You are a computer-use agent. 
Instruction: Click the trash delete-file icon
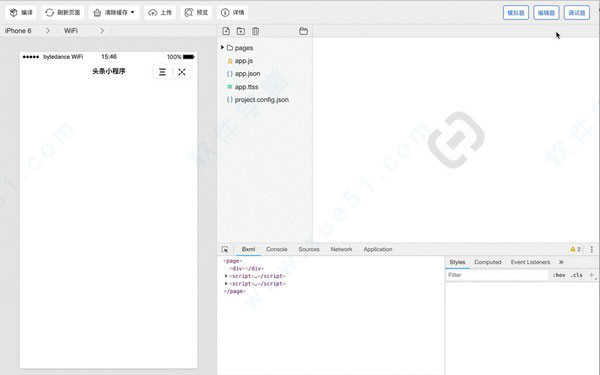tap(256, 31)
